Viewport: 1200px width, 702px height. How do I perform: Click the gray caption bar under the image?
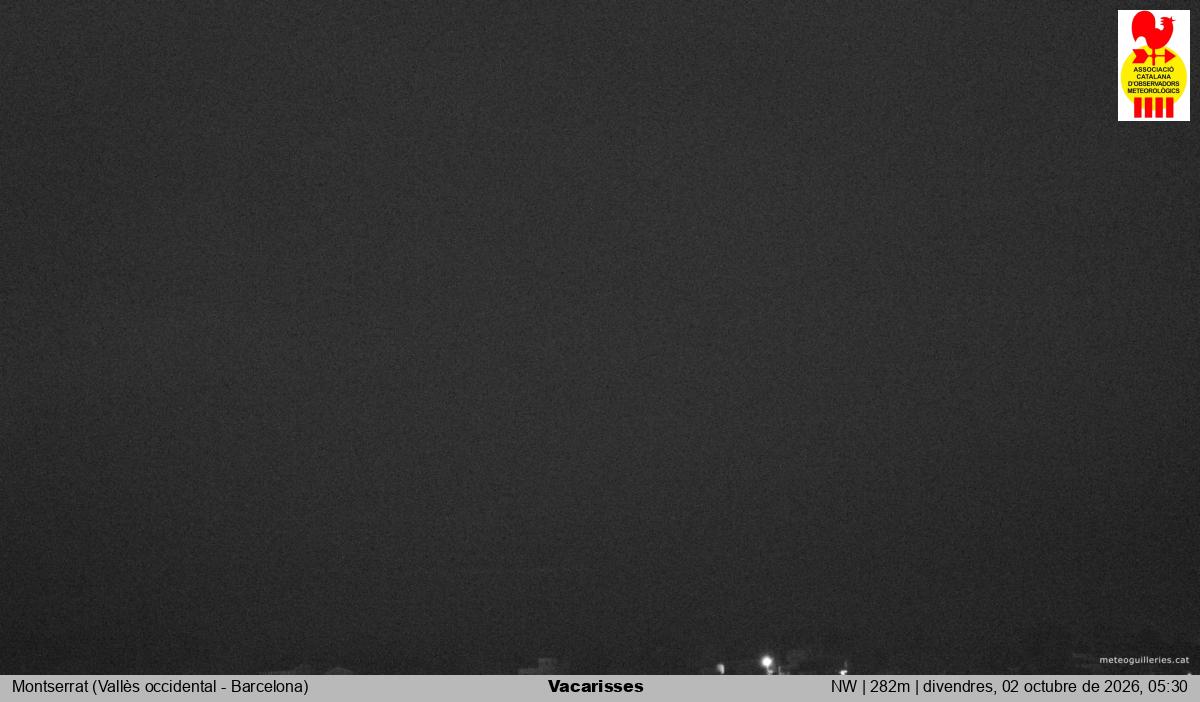pyautogui.click(x=600, y=688)
